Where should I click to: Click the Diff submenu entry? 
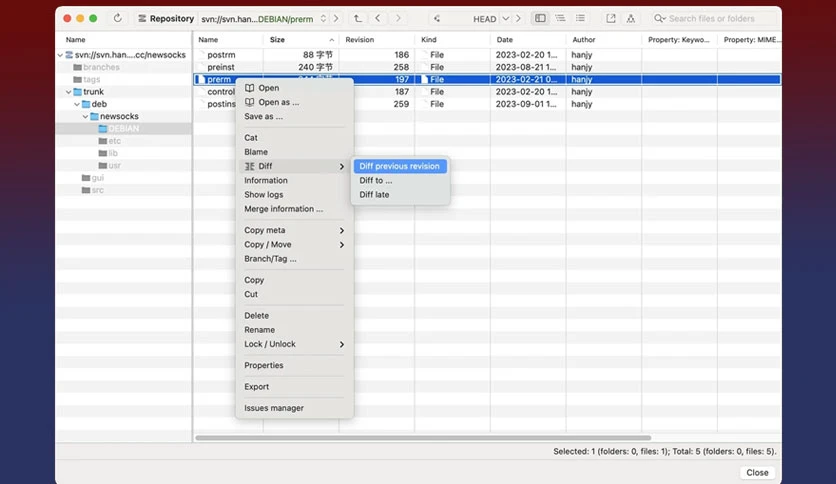click(x=294, y=166)
